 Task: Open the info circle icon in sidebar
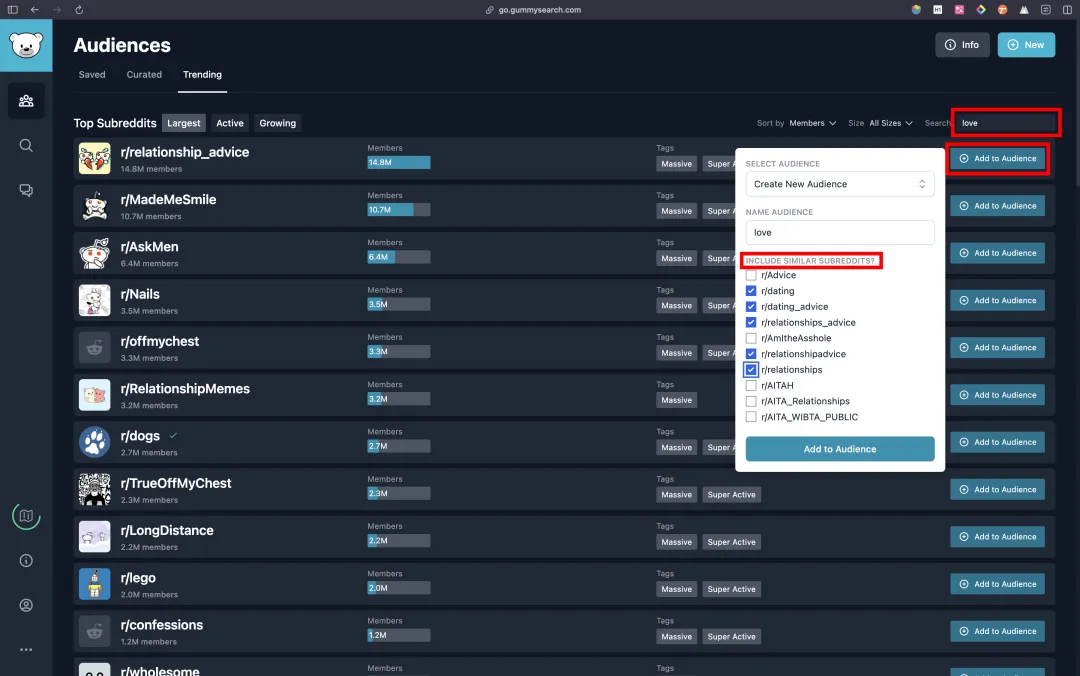[x=26, y=561]
